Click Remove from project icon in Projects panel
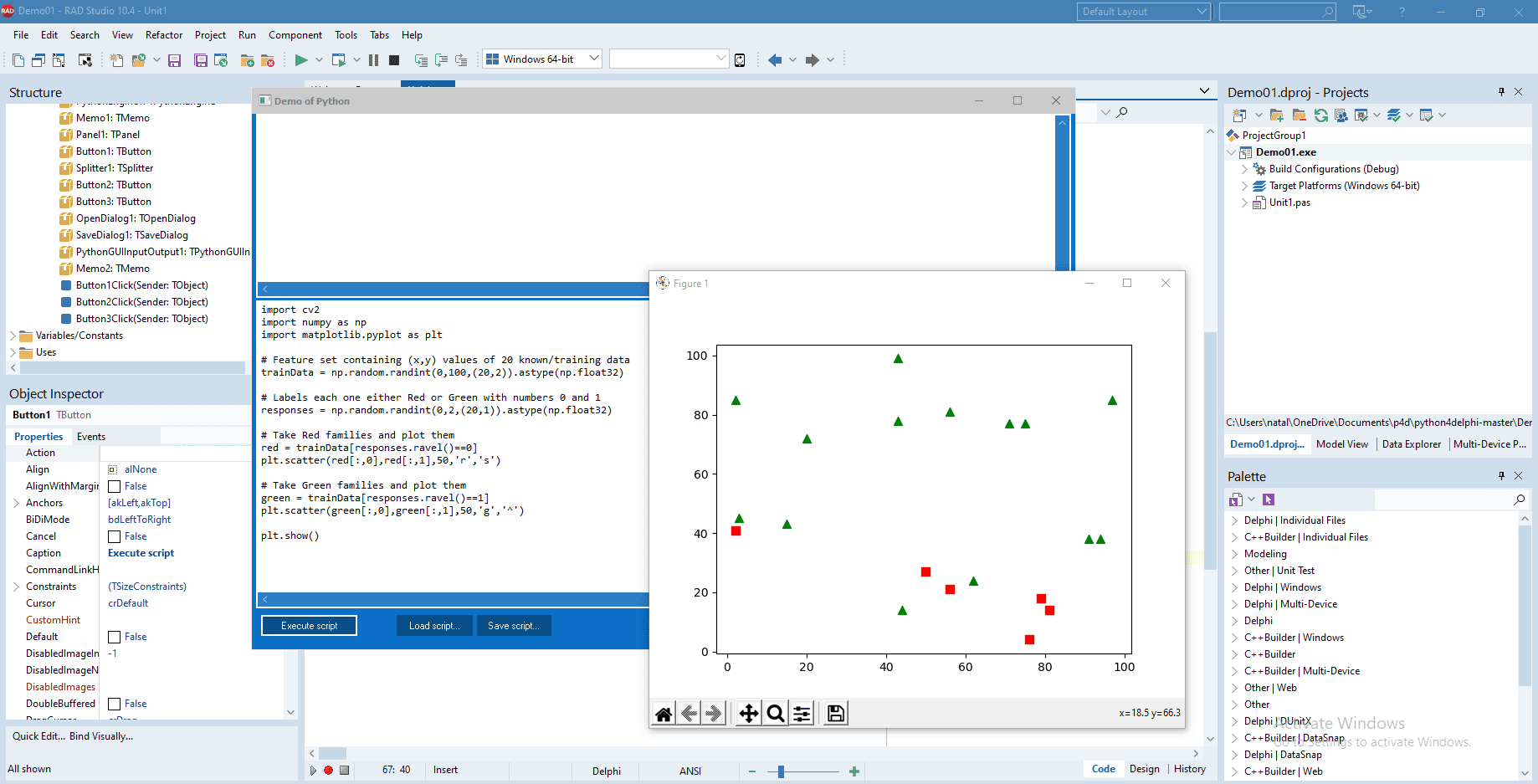Viewport: 1538px width, 784px height. click(x=1299, y=115)
